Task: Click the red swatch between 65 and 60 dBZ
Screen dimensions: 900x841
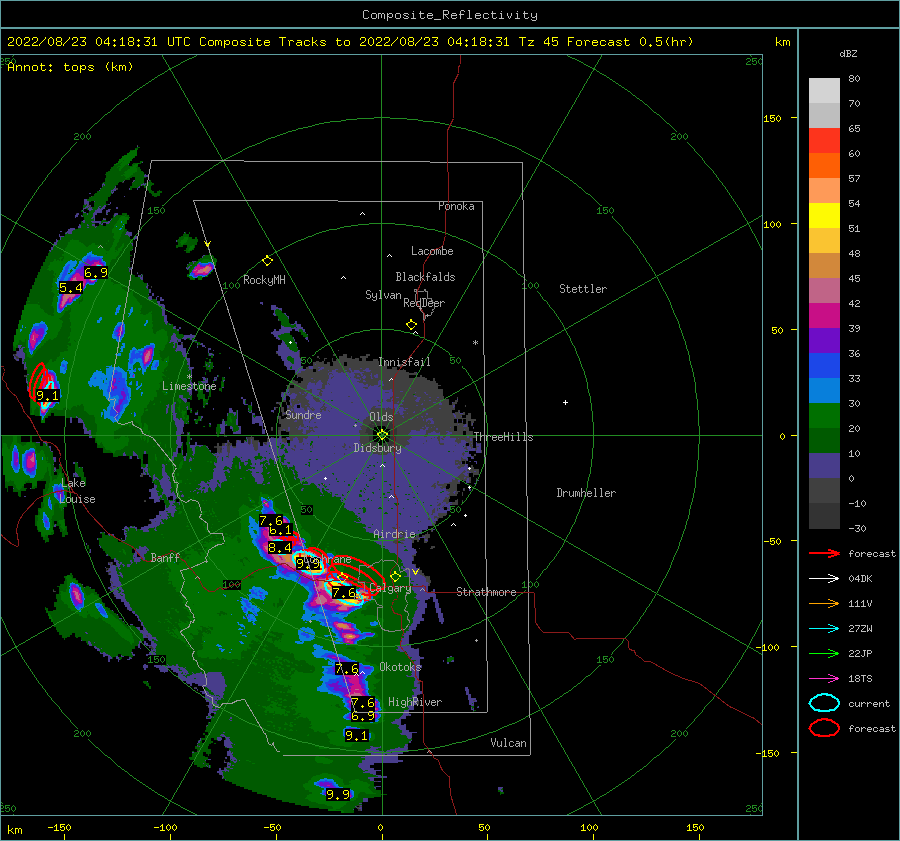Action: pos(824,141)
